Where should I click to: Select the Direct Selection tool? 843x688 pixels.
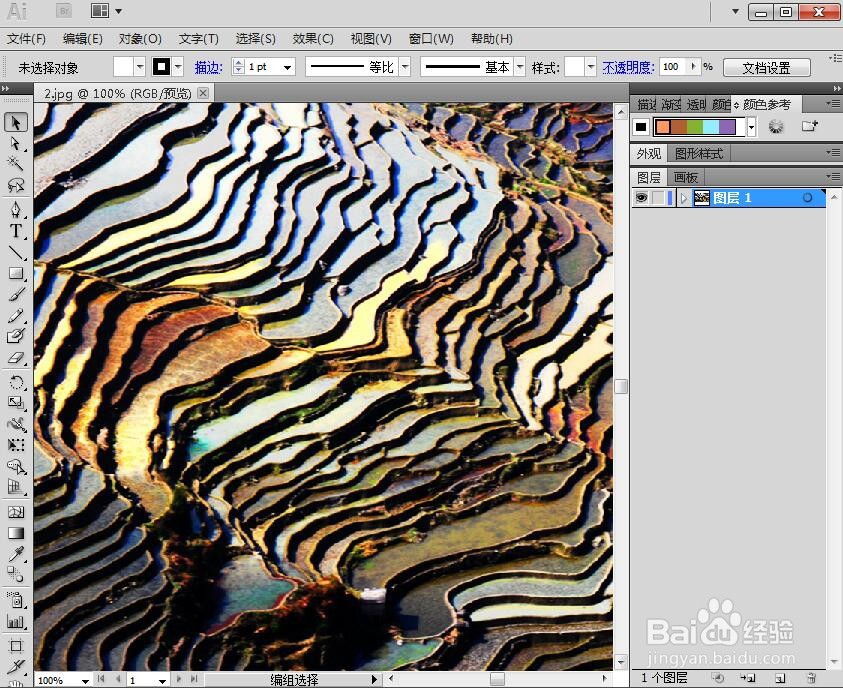pos(16,144)
